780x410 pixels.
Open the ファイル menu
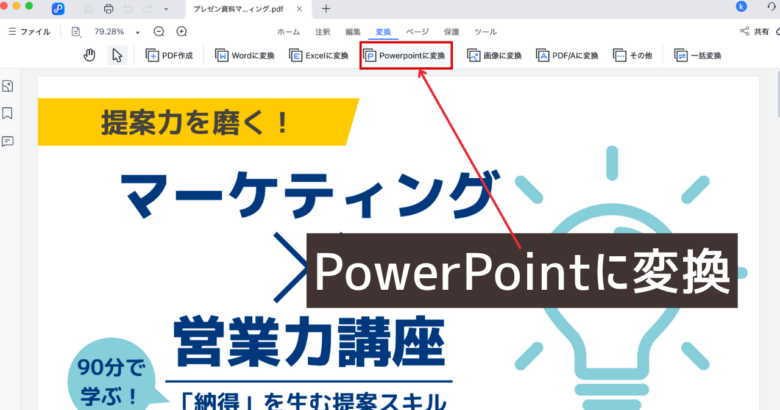pyautogui.click(x=28, y=32)
